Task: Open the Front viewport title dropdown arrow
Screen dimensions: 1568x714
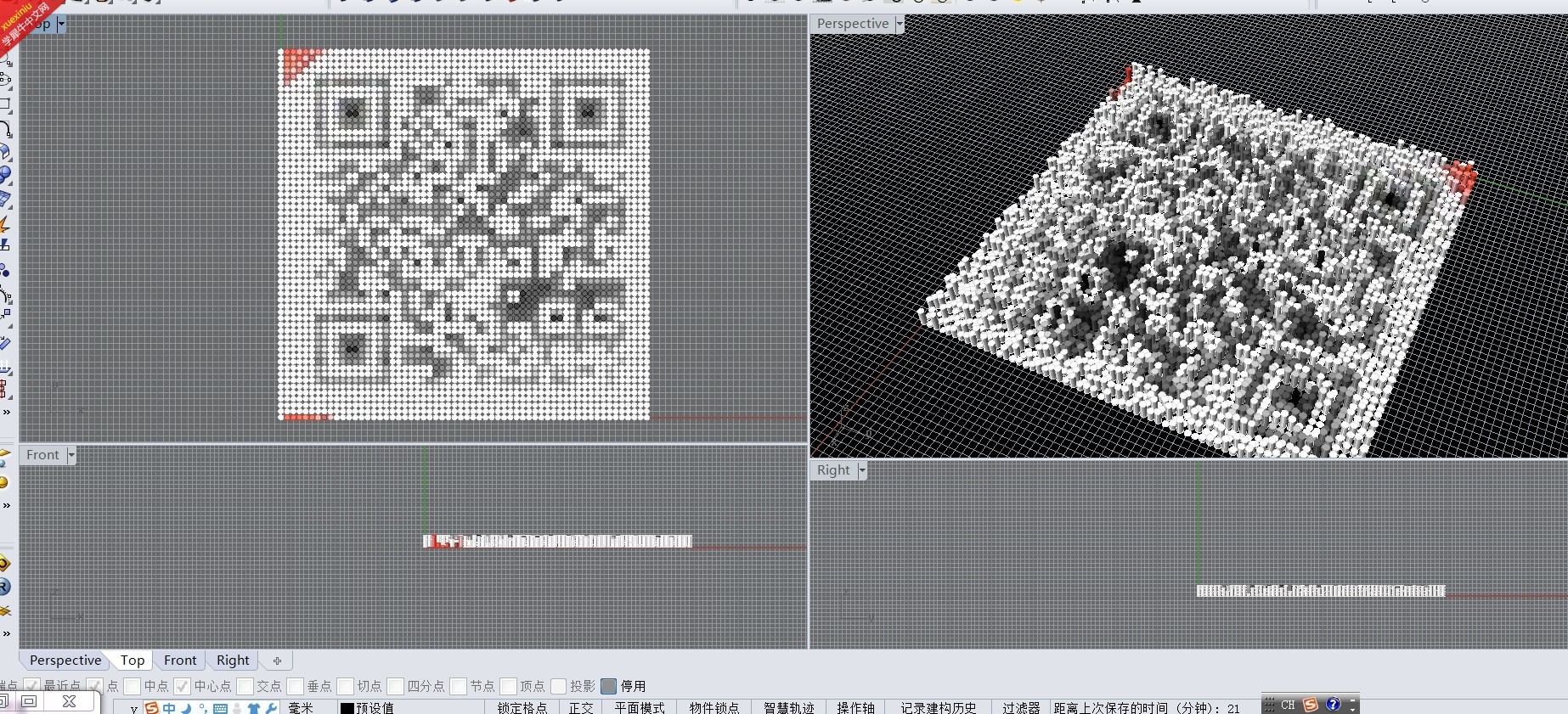Action: click(71, 455)
